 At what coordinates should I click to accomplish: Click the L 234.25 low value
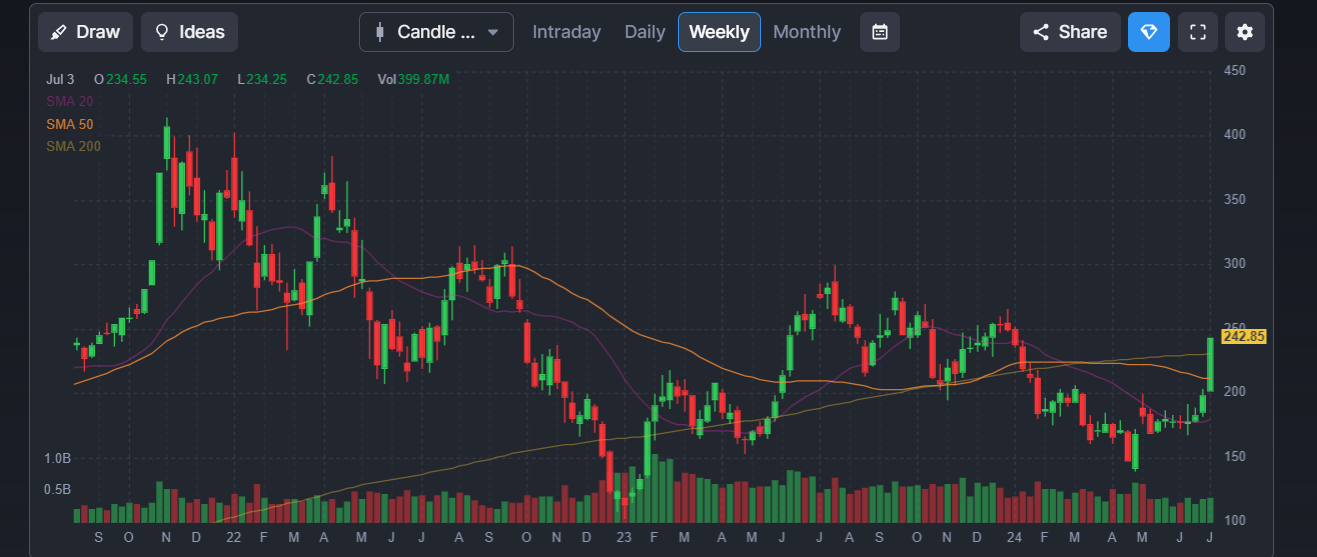tap(262, 79)
